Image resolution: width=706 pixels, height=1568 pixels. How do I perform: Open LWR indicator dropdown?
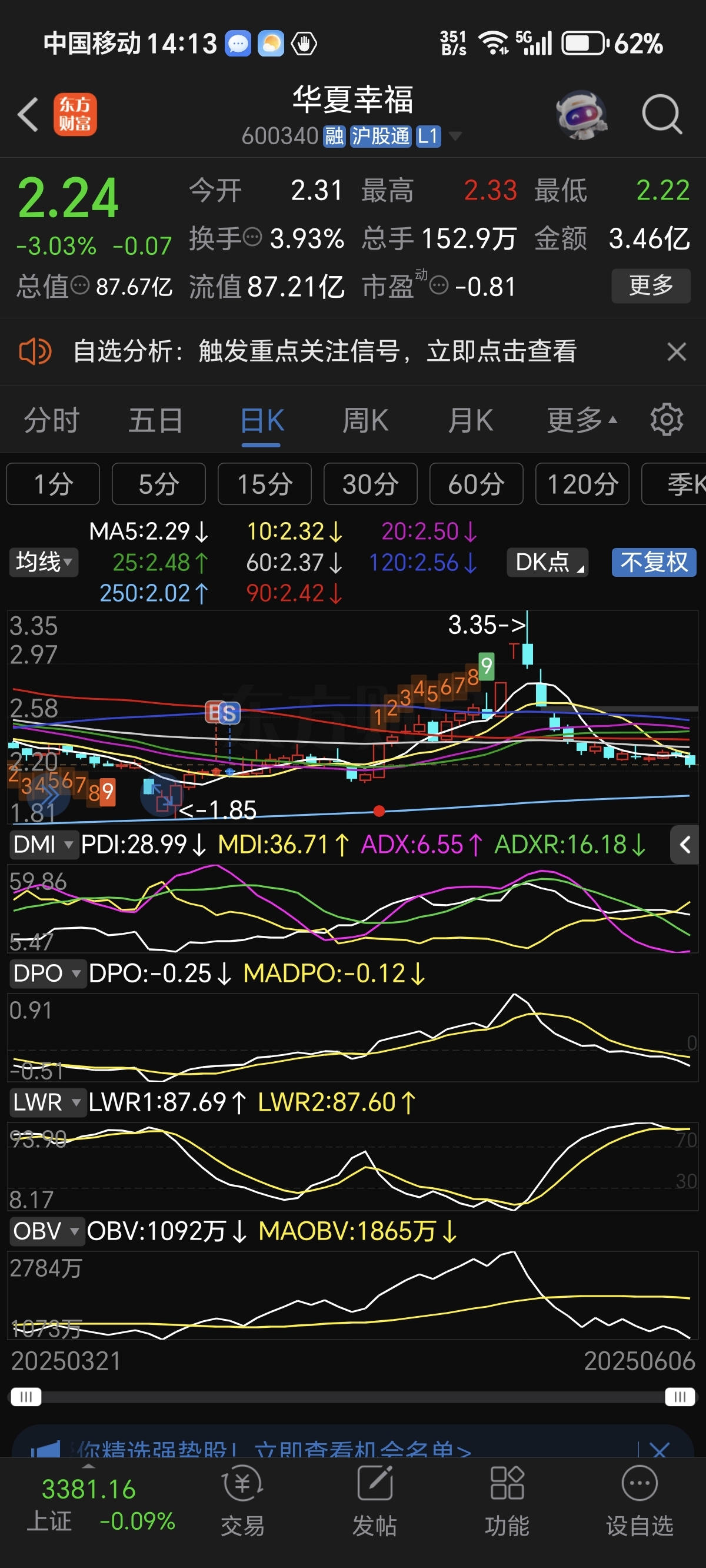(47, 1102)
